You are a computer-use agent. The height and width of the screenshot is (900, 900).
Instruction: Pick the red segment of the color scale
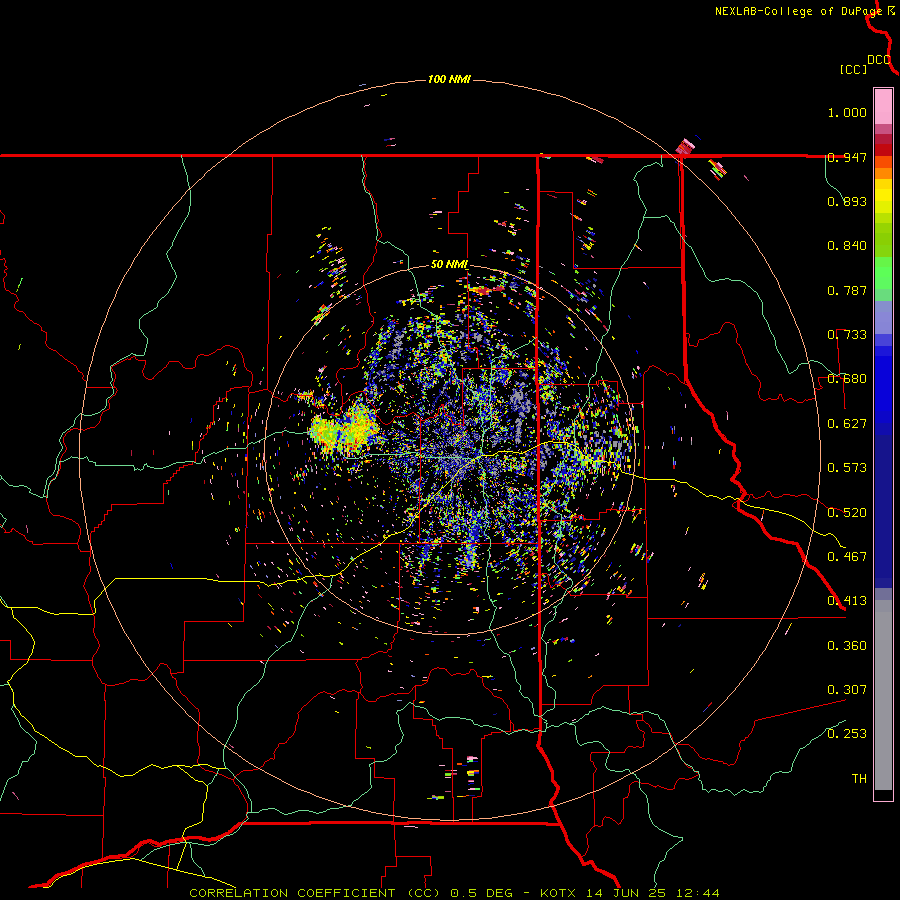(x=883, y=149)
